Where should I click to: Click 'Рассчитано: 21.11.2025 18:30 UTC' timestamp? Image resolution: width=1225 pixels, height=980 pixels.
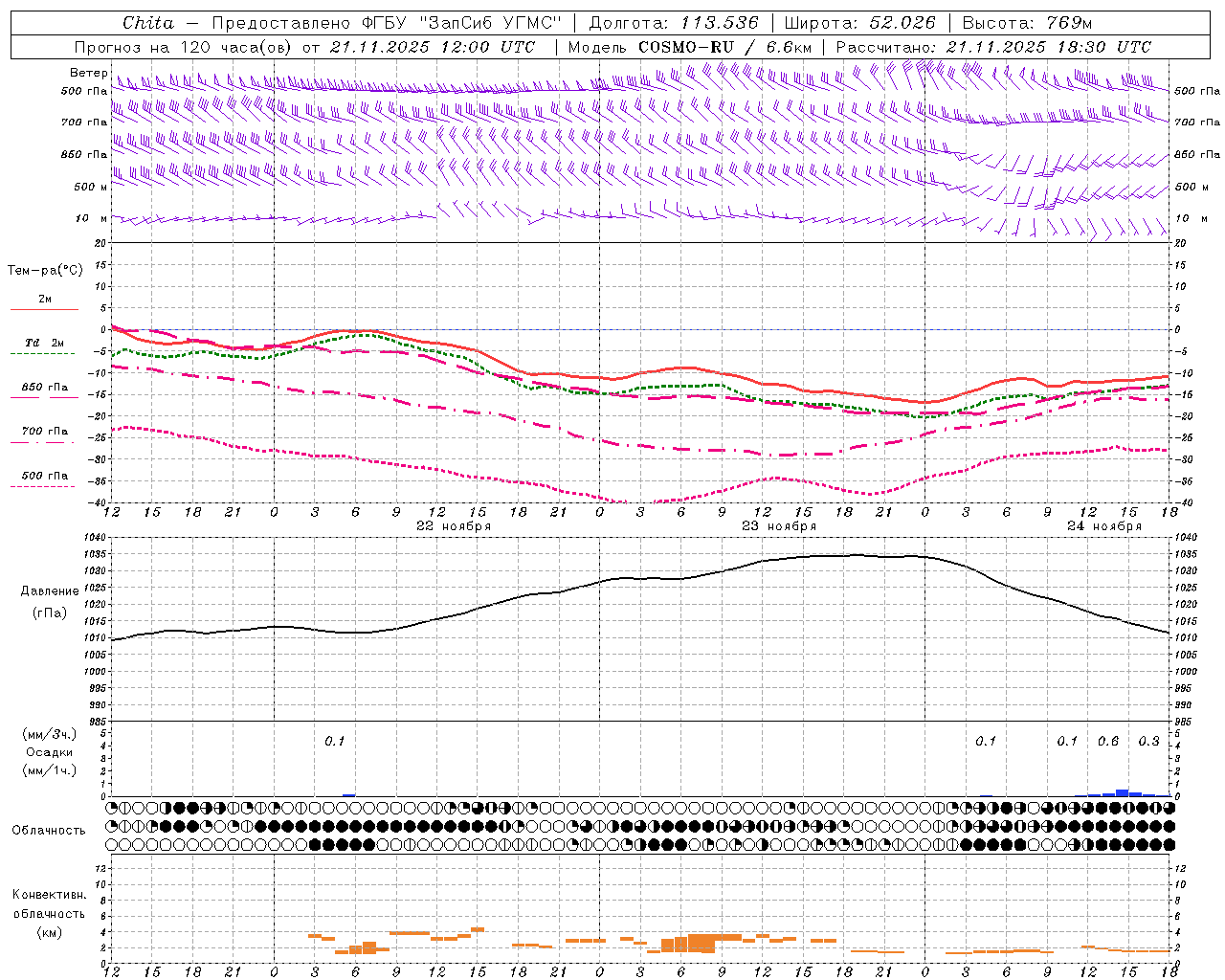[x=993, y=47]
